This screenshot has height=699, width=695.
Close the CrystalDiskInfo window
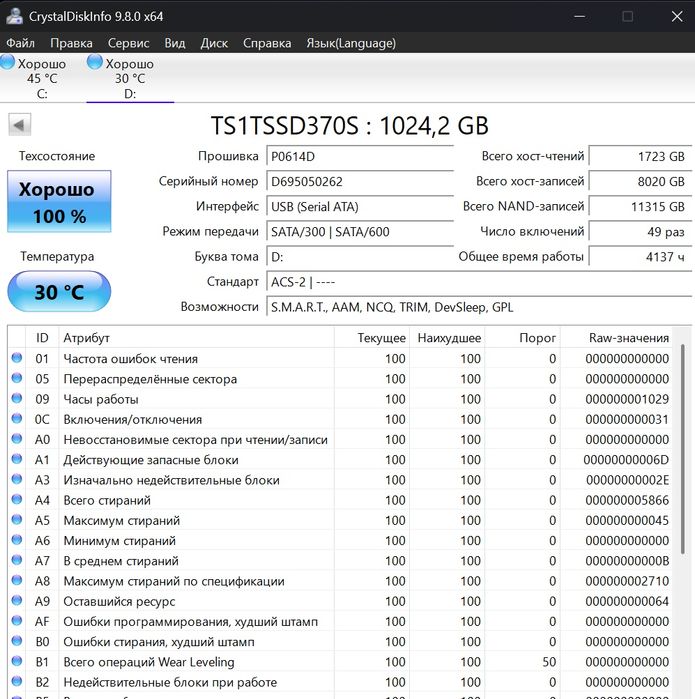(x=677, y=16)
